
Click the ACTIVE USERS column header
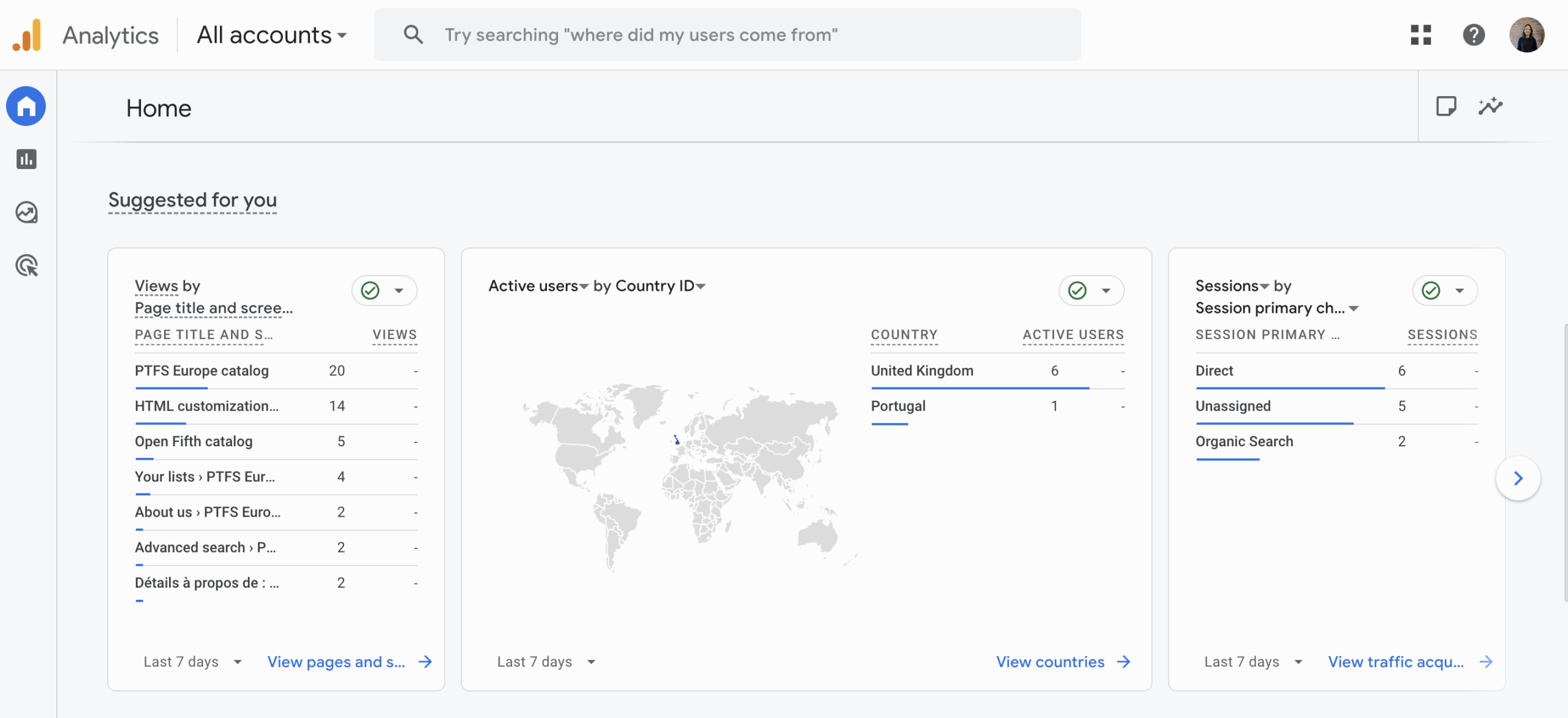click(1073, 334)
